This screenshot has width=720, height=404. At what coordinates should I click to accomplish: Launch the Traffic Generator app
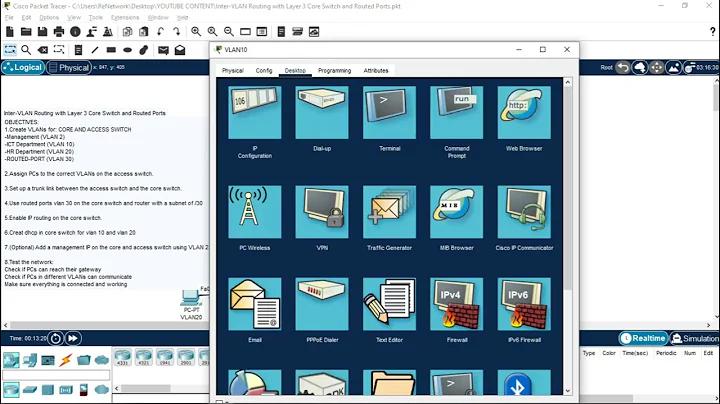(x=389, y=212)
